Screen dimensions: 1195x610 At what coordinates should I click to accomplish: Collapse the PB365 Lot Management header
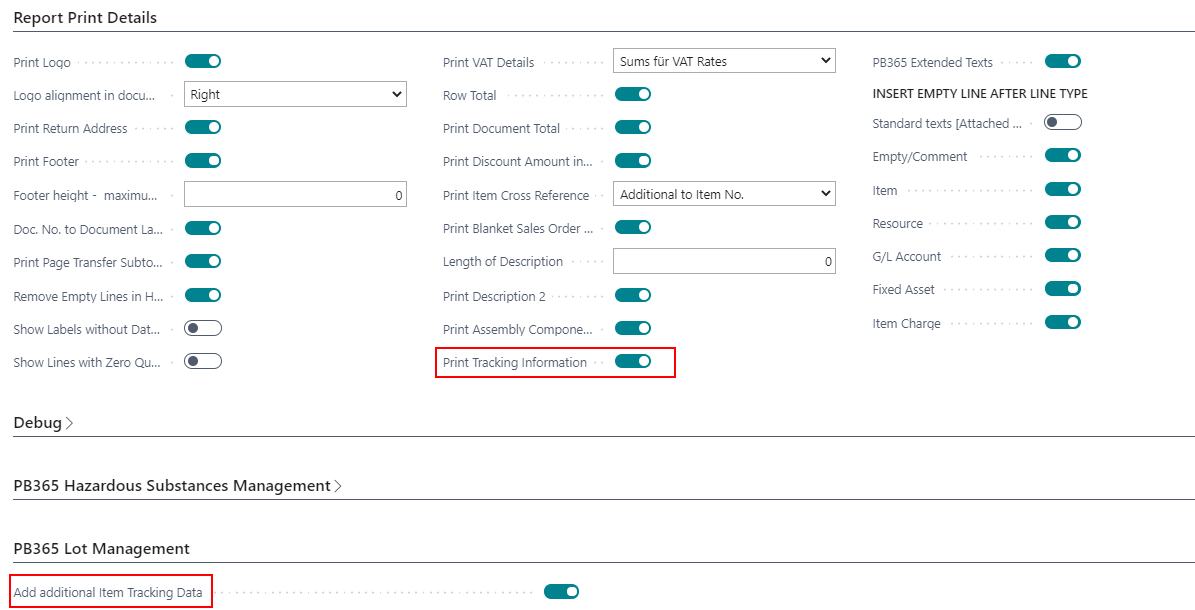coord(101,548)
